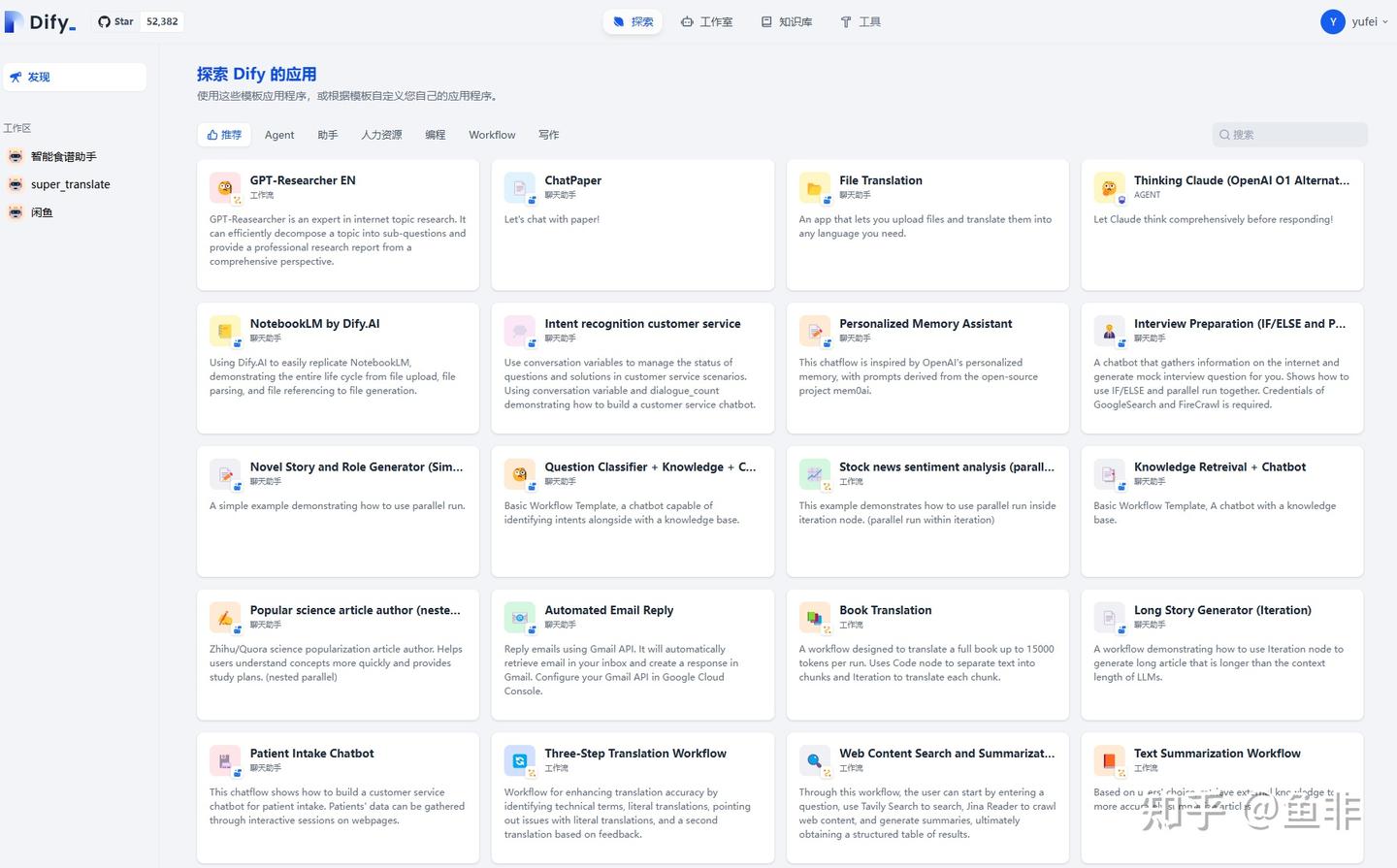Click the Interview Preparation app icon

point(1109,331)
